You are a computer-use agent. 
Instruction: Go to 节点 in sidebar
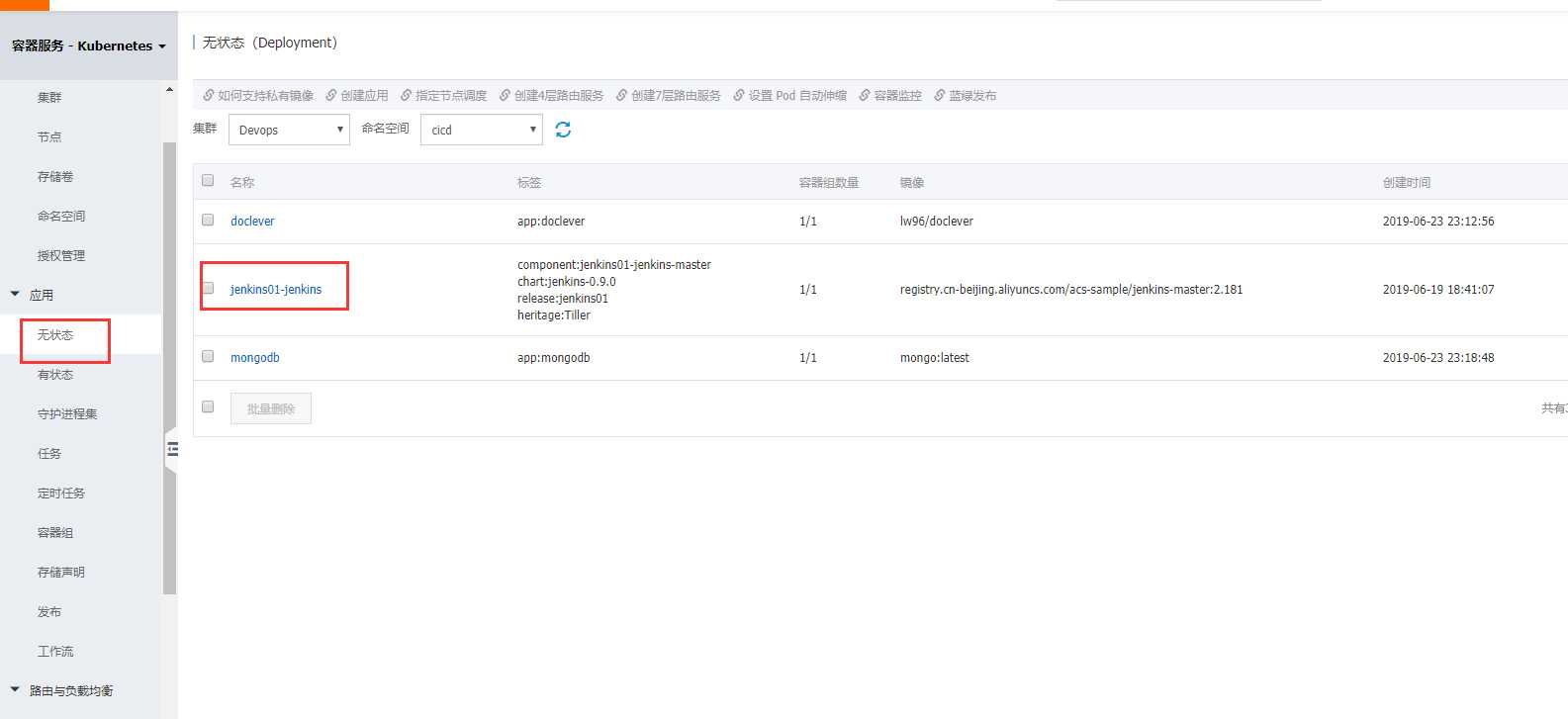tap(49, 136)
